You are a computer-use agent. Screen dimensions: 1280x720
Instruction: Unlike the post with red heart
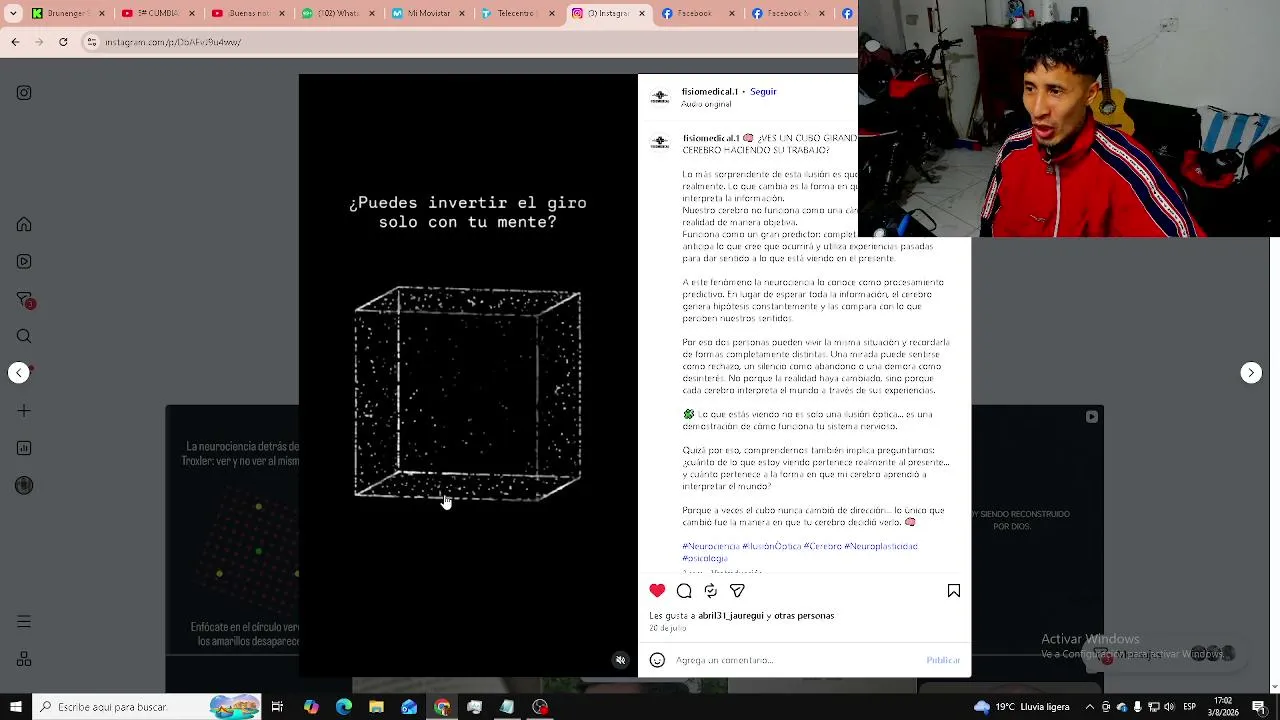click(x=657, y=591)
